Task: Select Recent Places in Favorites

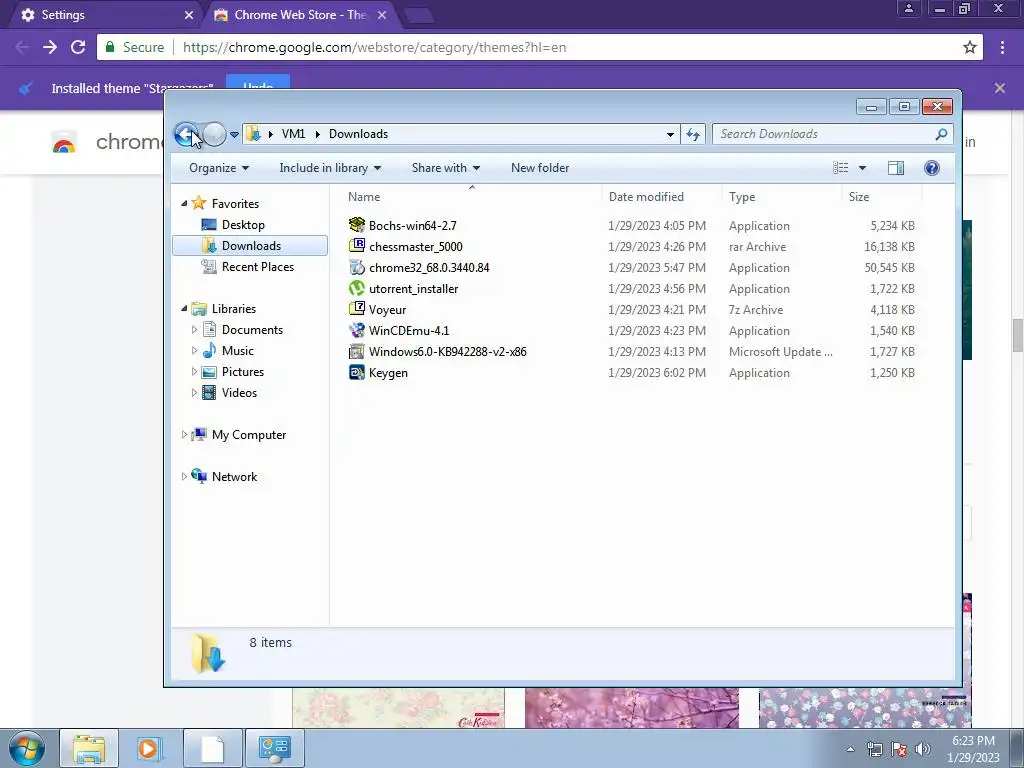Action: click(257, 266)
